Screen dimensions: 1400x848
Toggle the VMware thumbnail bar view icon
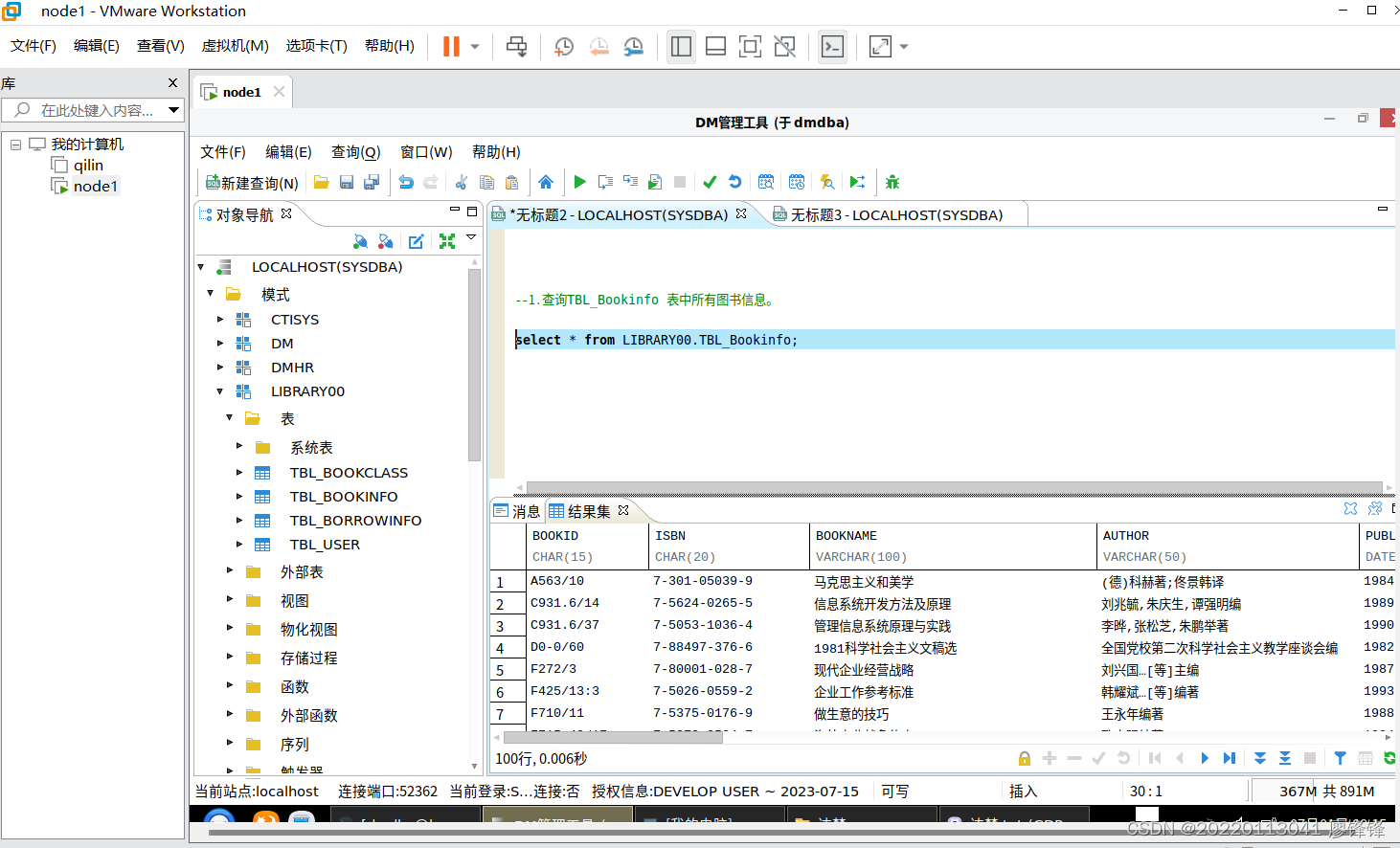click(715, 46)
